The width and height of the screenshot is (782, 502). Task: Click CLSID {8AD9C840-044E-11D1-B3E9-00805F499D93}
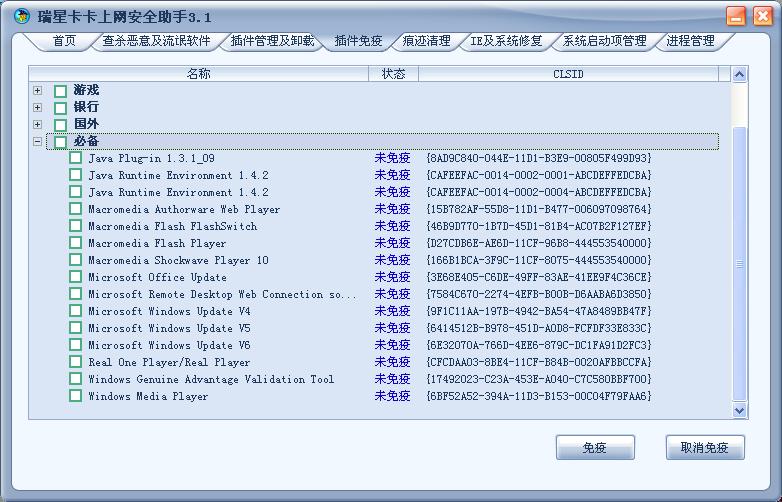pyautogui.click(x=539, y=158)
